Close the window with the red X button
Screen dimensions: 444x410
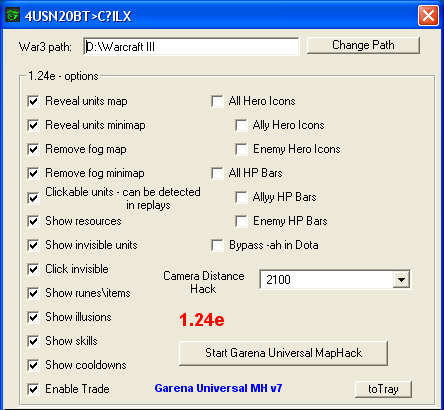[428, 15]
